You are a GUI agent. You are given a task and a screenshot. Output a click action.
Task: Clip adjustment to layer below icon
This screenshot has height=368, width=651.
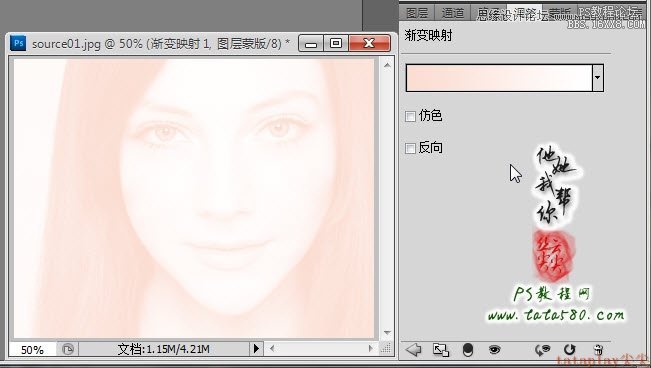[468, 350]
